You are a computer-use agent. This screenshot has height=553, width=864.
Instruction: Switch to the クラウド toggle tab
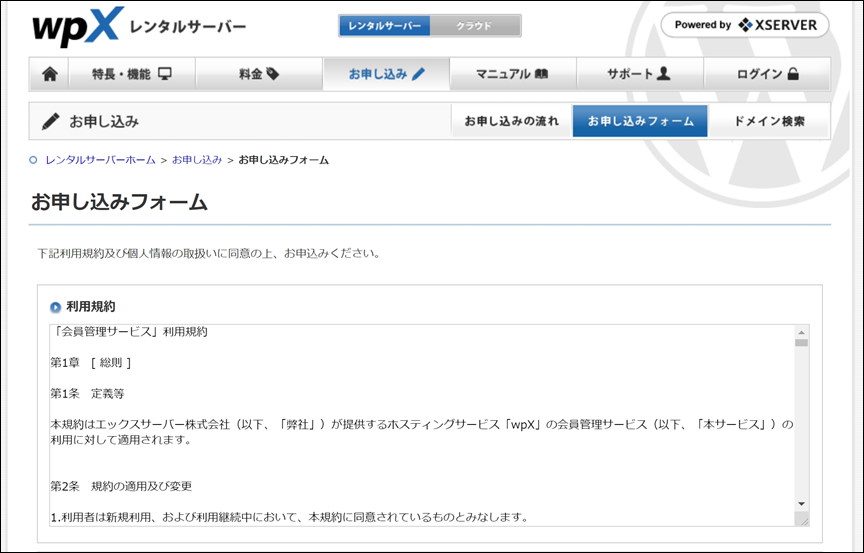point(474,26)
